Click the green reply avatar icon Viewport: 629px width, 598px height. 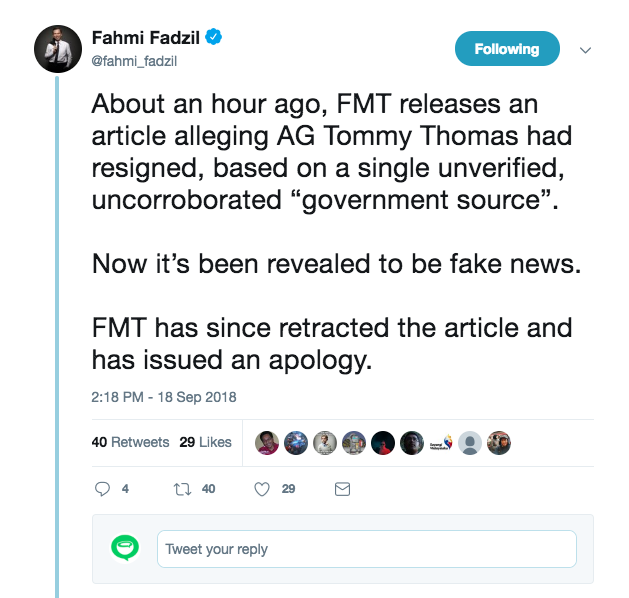pyautogui.click(x=124, y=548)
